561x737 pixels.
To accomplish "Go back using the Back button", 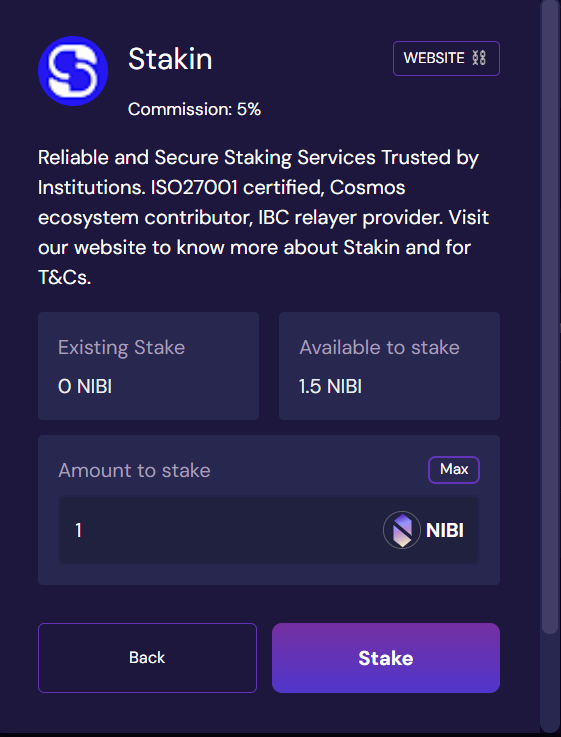I will pyautogui.click(x=148, y=658).
